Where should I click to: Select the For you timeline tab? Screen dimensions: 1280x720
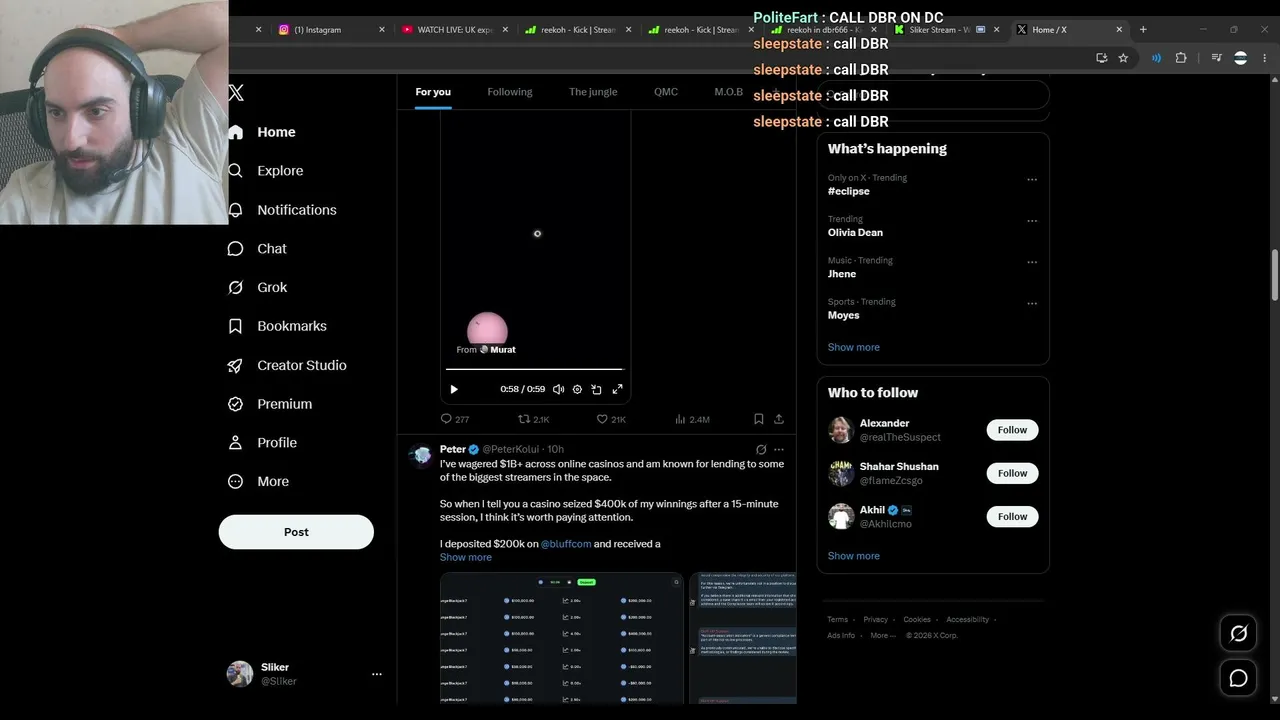[433, 92]
